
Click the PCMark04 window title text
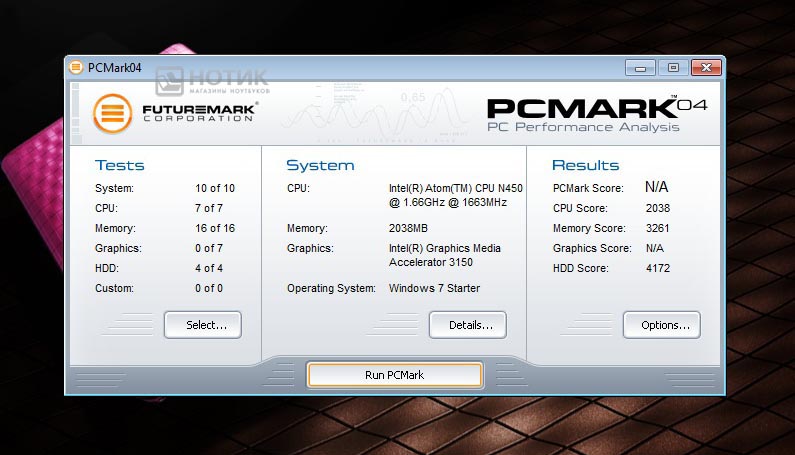coord(115,67)
